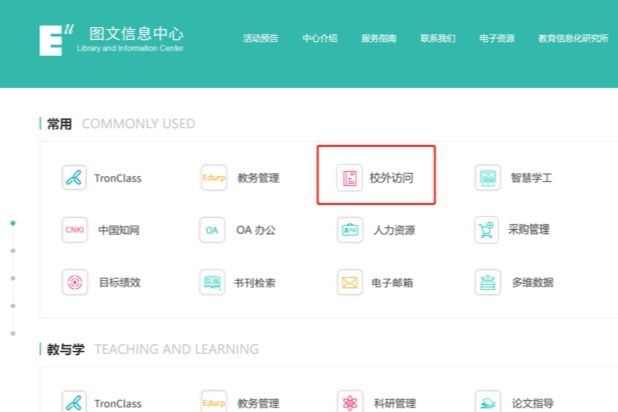This screenshot has height=412, width=618.
Task: Open 活动预告 in the top navigation
Action: pos(261,38)
